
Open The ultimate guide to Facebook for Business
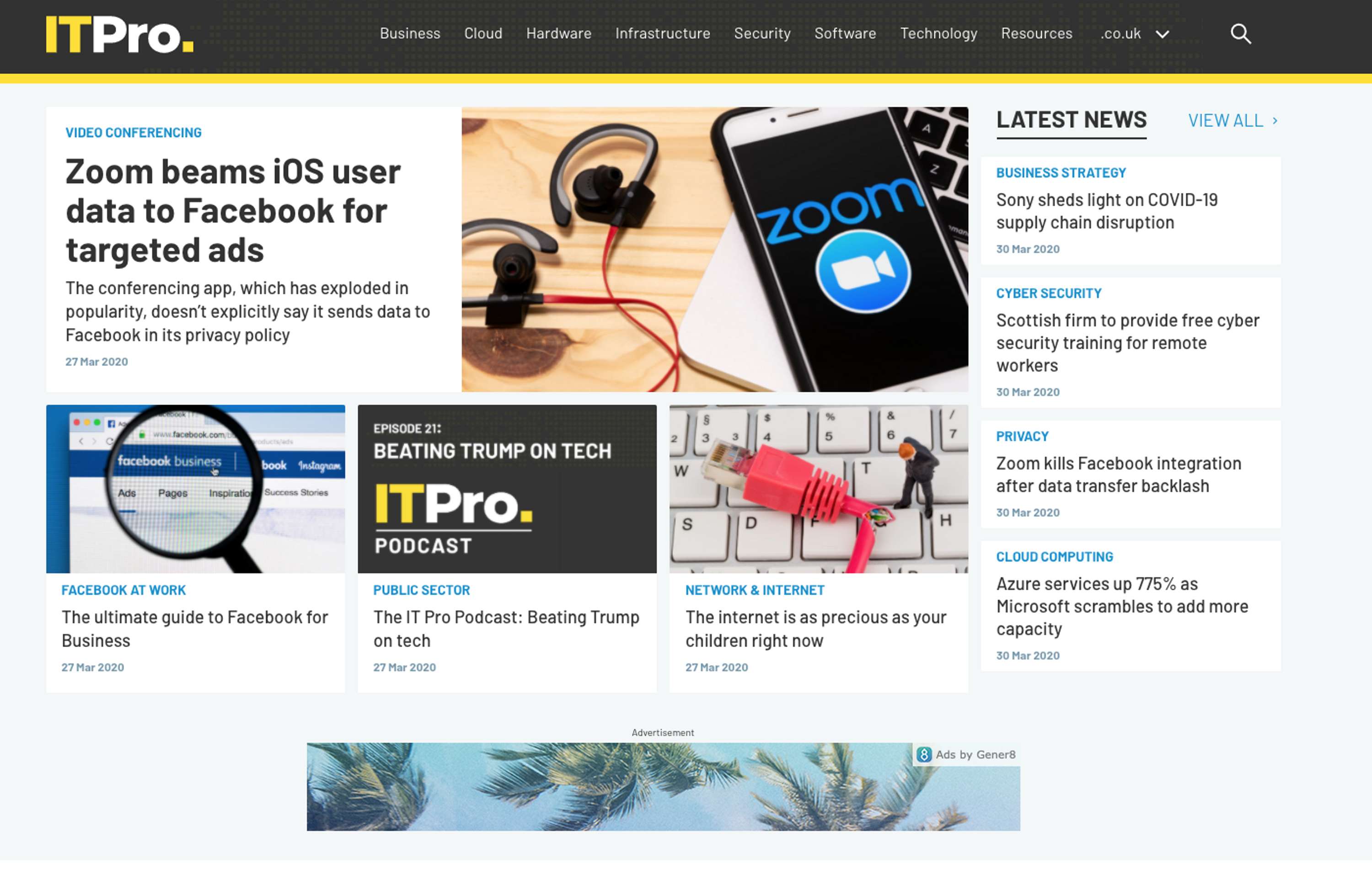[x=195, y=628]
